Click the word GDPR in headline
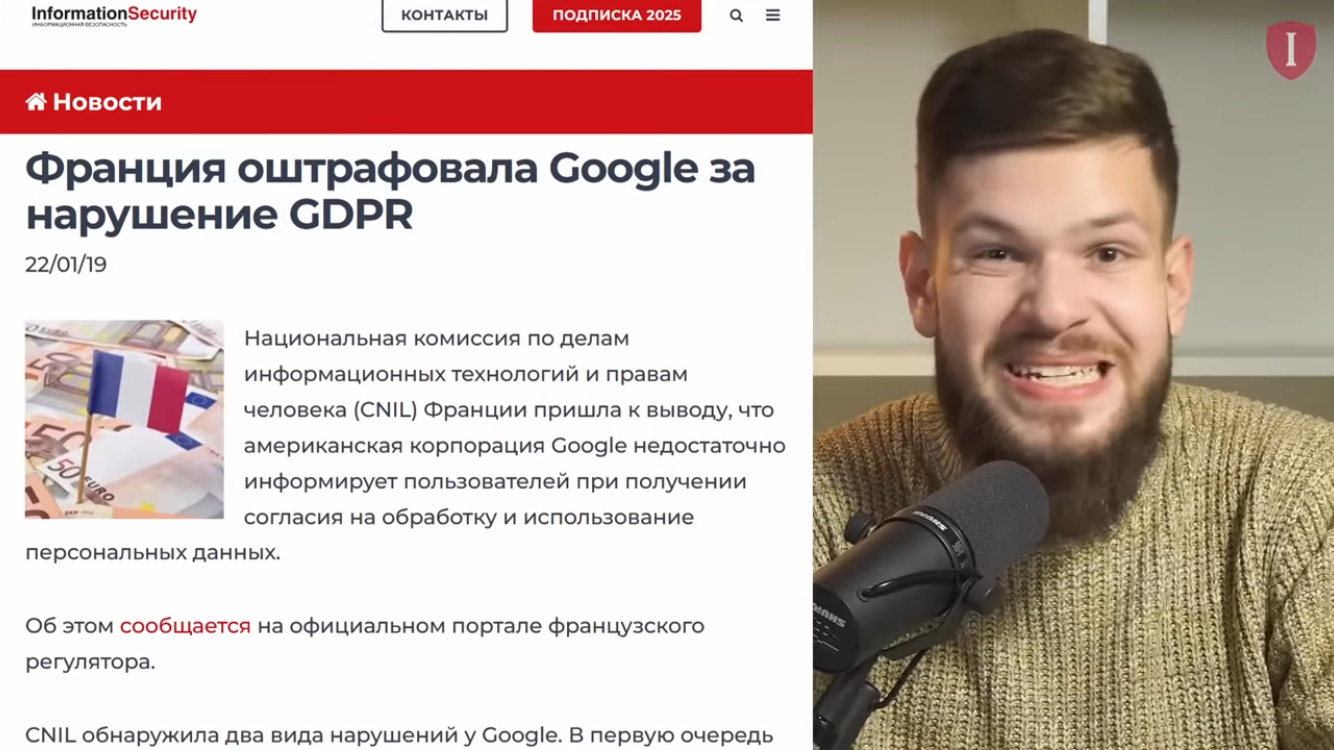 tap(351, 215)
